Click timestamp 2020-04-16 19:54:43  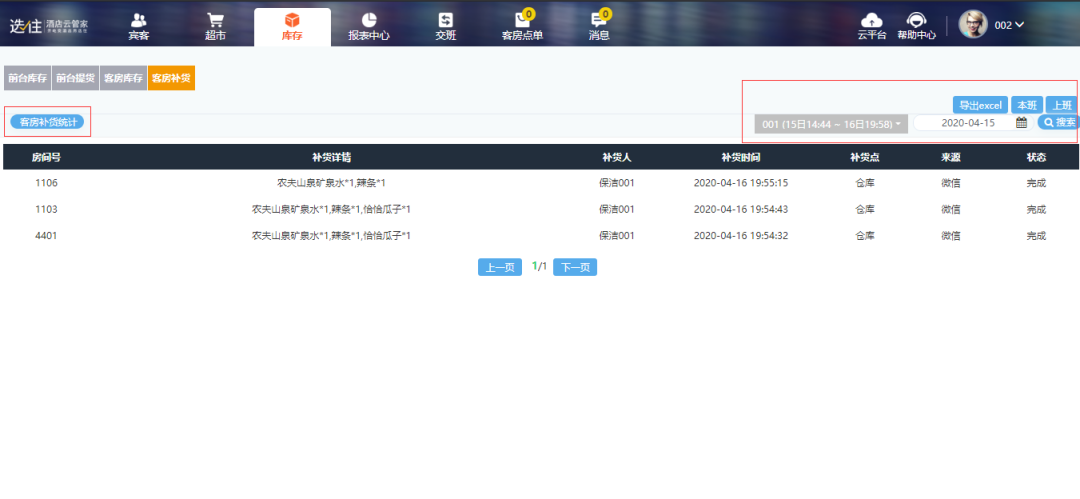[740, 210]
